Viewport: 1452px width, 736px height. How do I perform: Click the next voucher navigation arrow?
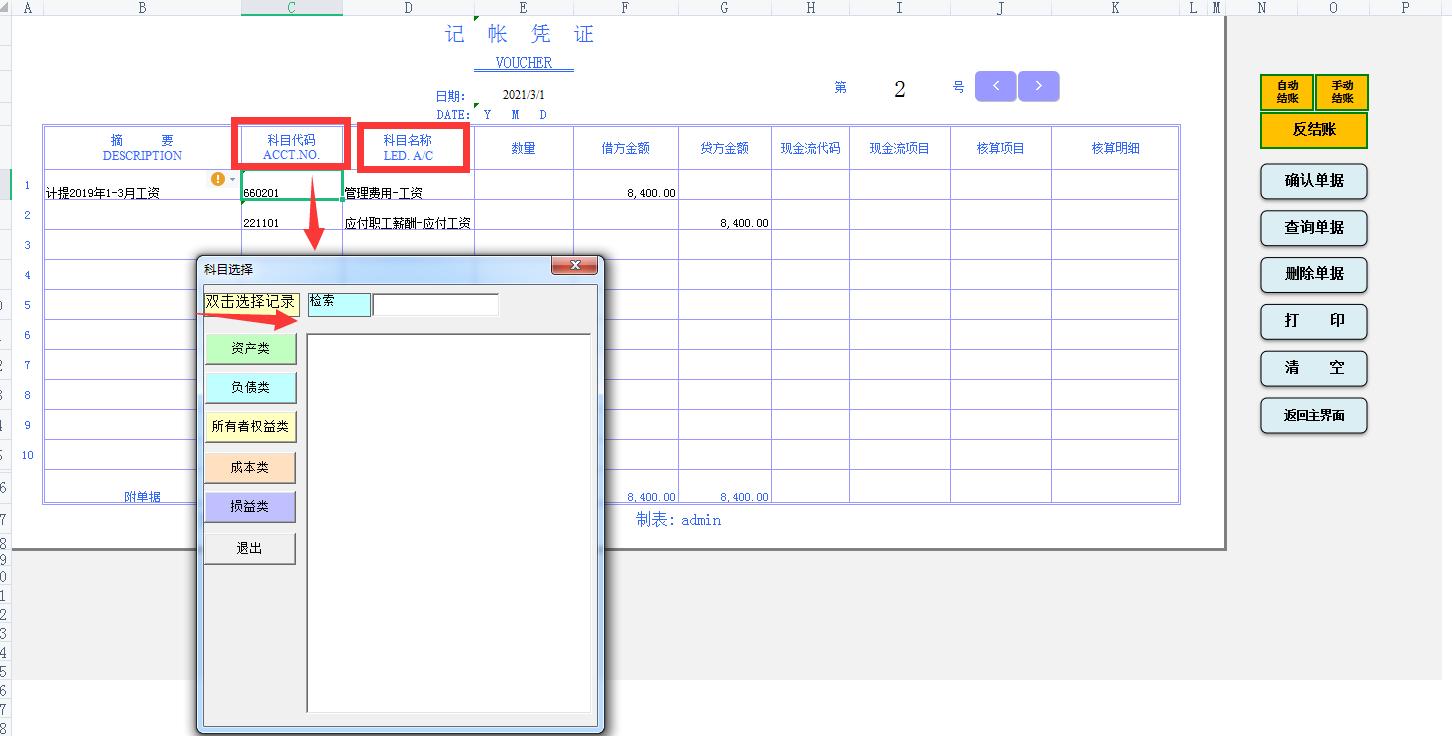pos(1038,87)
